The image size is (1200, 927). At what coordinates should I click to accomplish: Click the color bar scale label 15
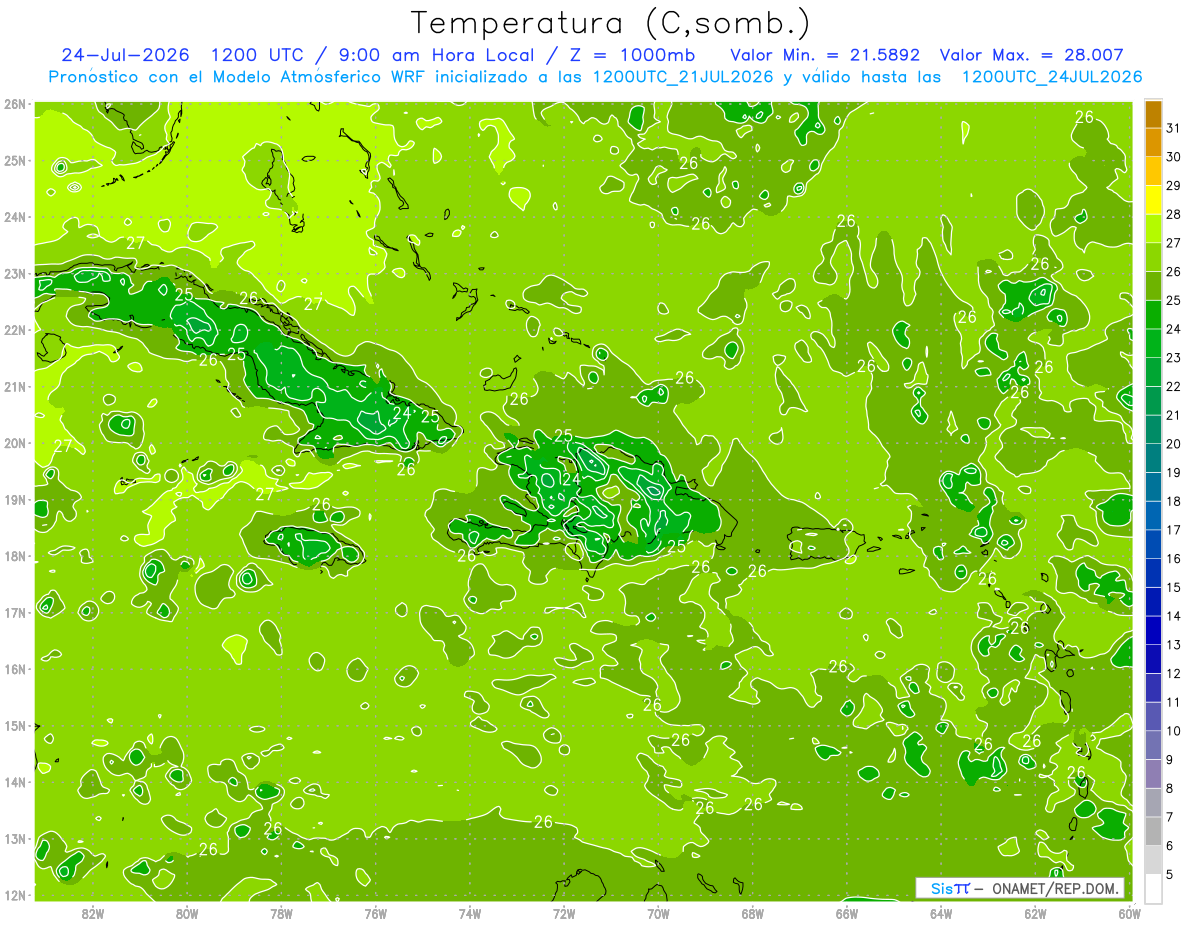pos(1173,588)
